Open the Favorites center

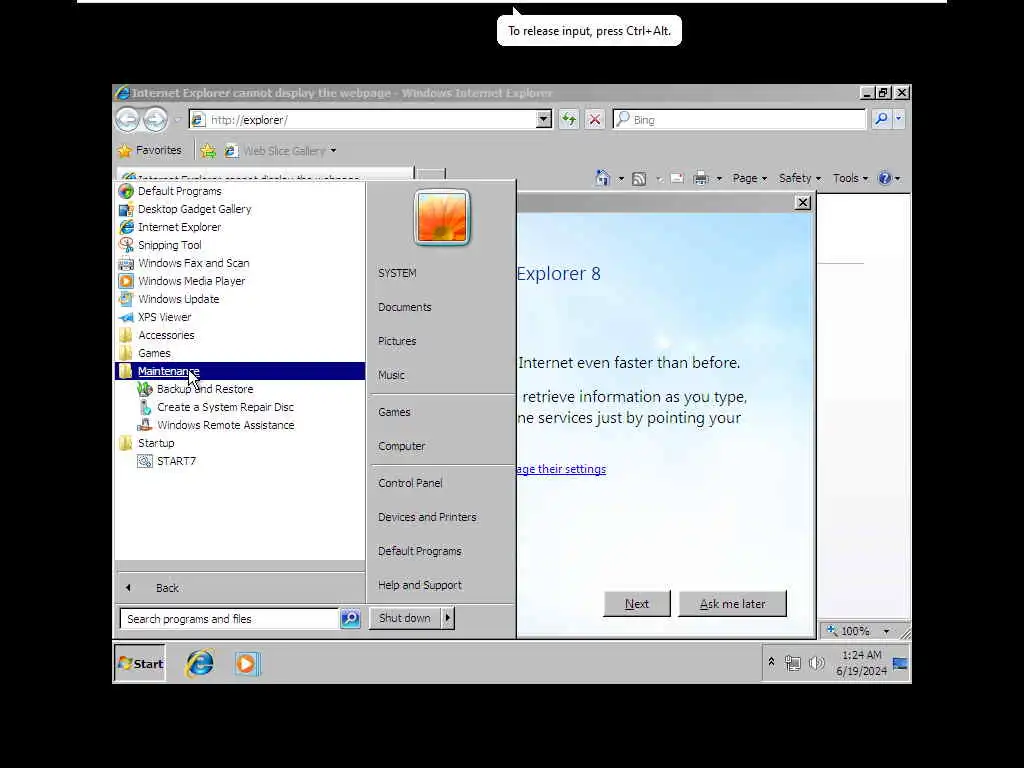click(150, 150)
